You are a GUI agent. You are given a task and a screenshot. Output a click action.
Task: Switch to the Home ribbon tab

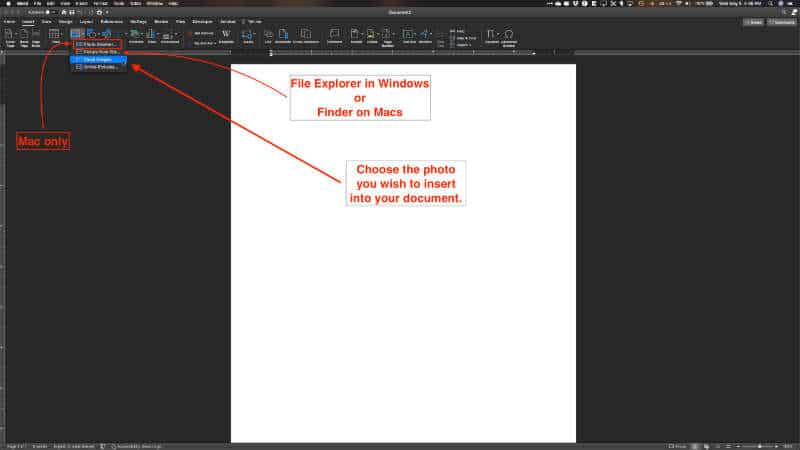pyautogui.click(x=10, y=22)
